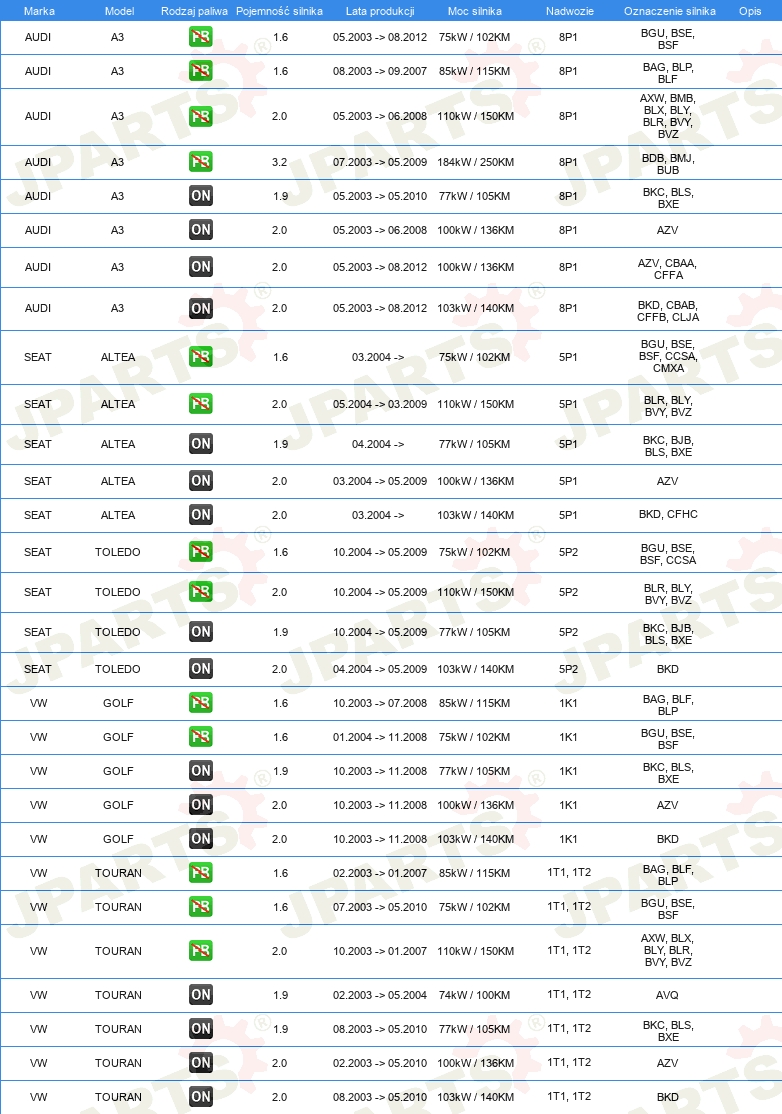
Task: Click the Rodzaj paliwa column header
Action: [x=195, y=11]
